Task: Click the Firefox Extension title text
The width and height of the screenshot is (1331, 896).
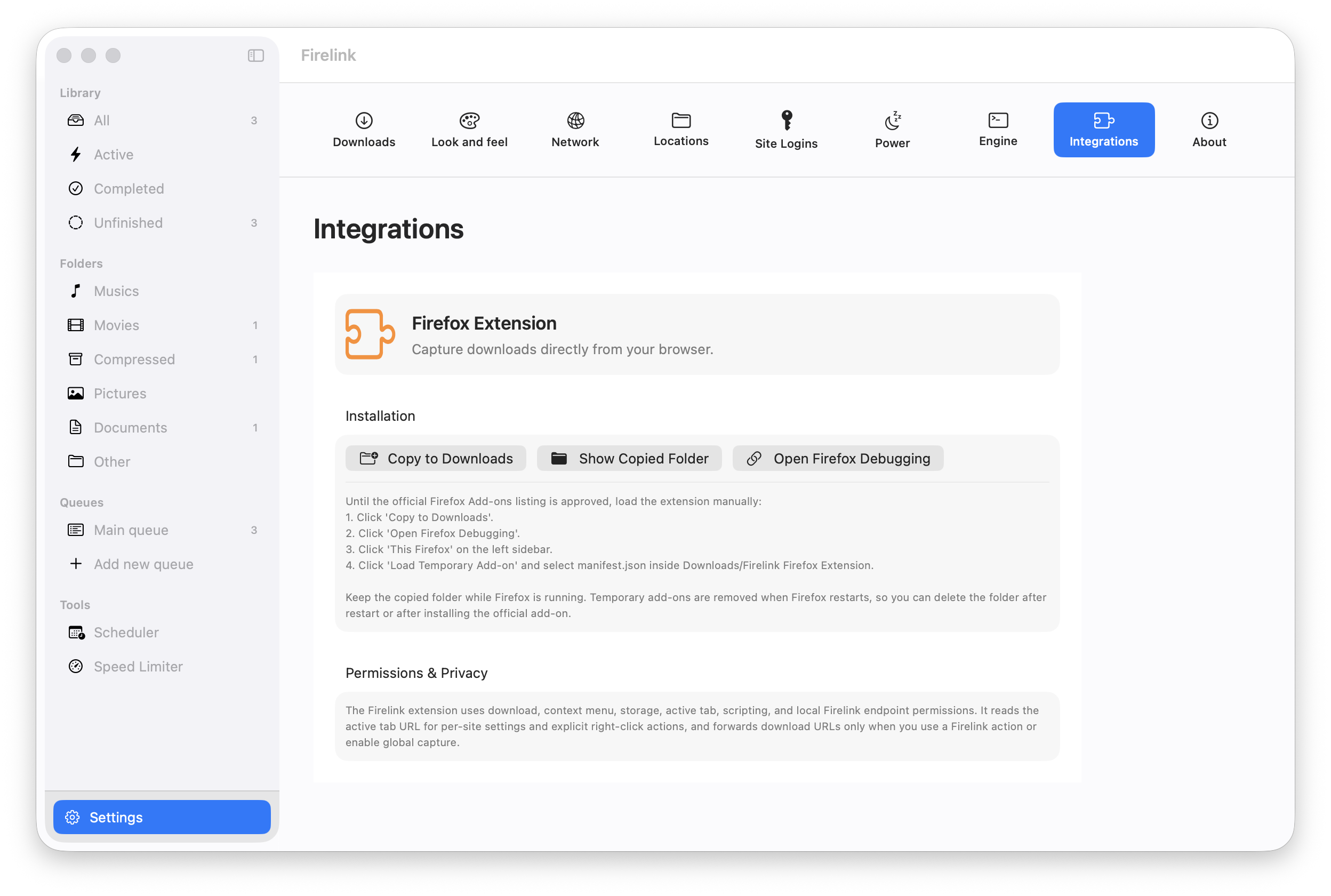Action: coord(484,323)
